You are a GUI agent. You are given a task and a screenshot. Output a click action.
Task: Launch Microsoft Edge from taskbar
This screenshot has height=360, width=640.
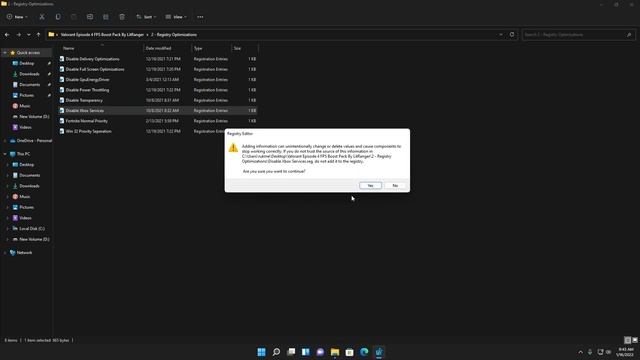pyautogui.click(x=364, y=352)
